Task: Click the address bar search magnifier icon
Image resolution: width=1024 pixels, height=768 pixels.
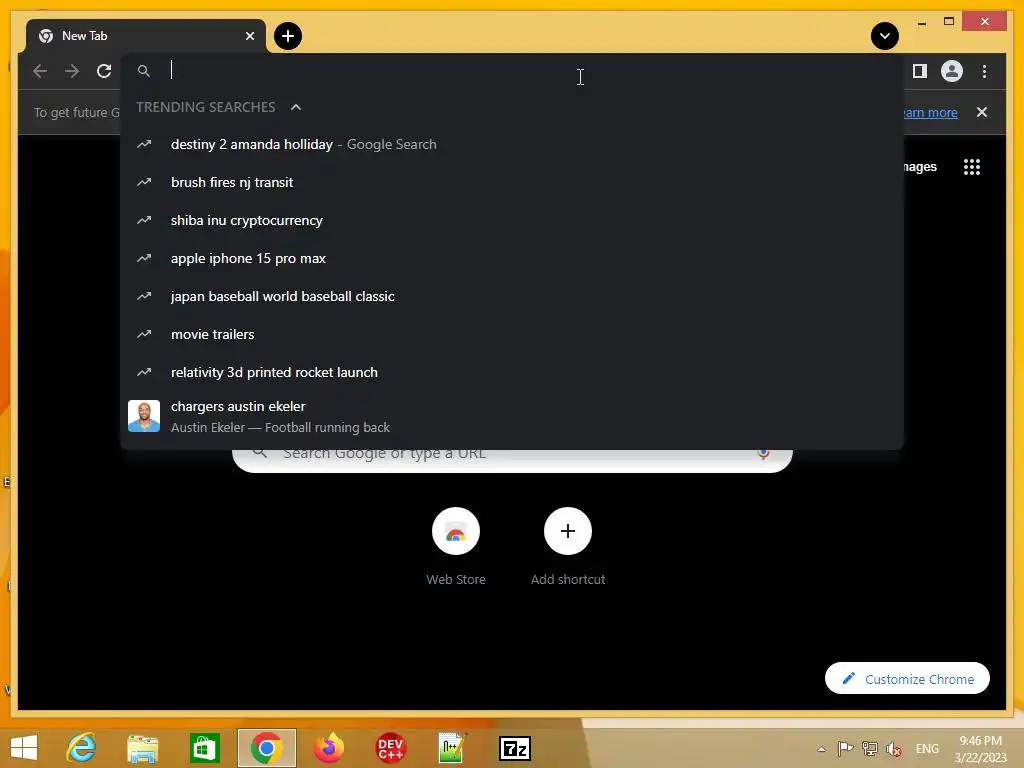Action: (x=144, y=71)
